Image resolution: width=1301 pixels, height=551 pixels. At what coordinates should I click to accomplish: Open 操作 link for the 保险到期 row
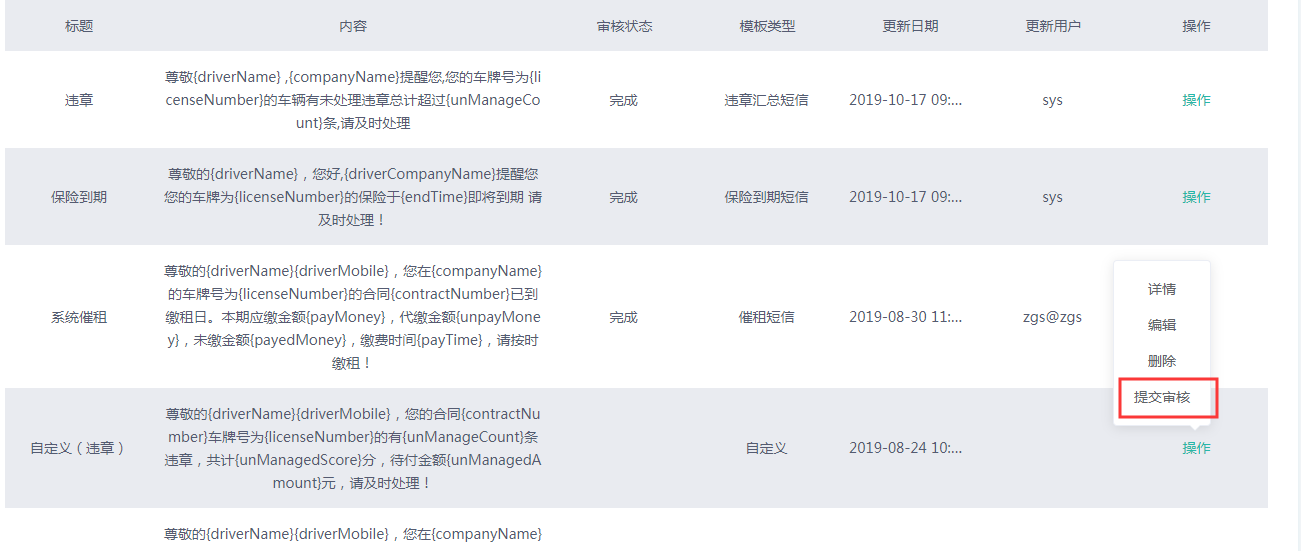[1196, 197]
